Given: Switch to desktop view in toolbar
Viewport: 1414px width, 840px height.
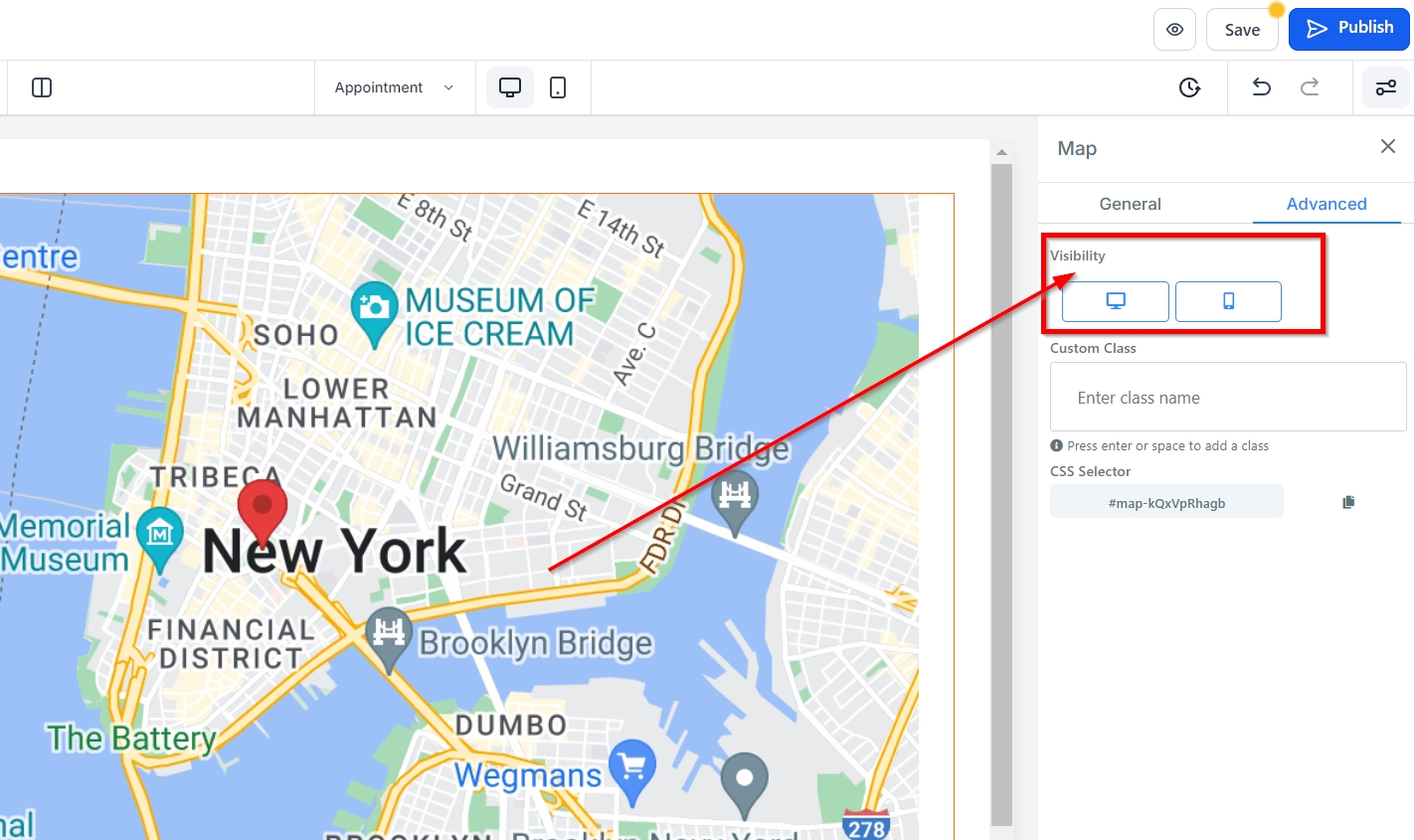Looking at the screenshot, I should pyautogui.click(x=509, y=87).
